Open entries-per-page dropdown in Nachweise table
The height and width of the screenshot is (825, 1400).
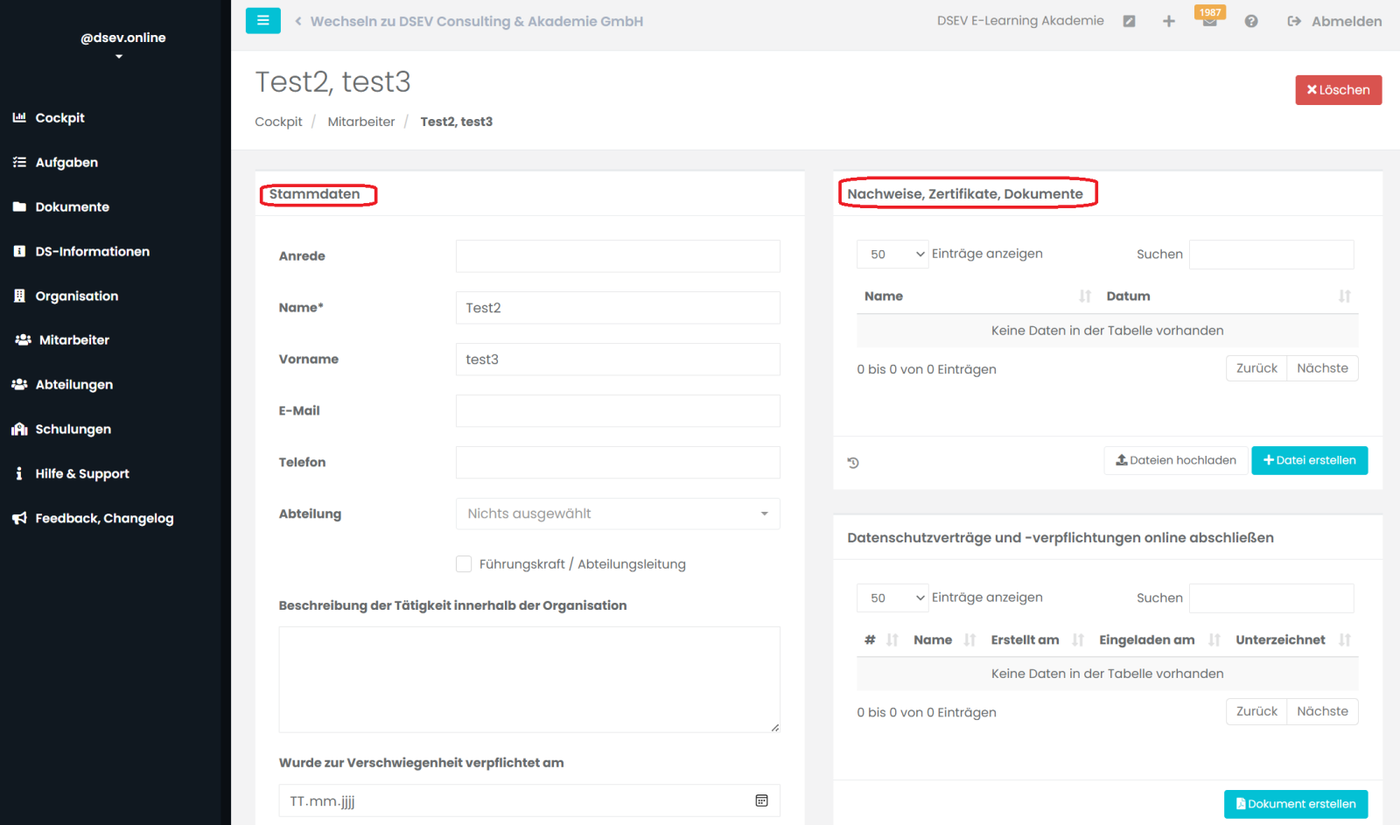[892, 254]
